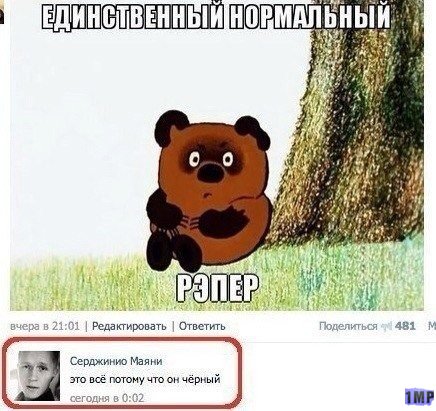Click Pooh's left ear in the image
Image resolution: width=436 pixels, height=411 pixels.
171,127
